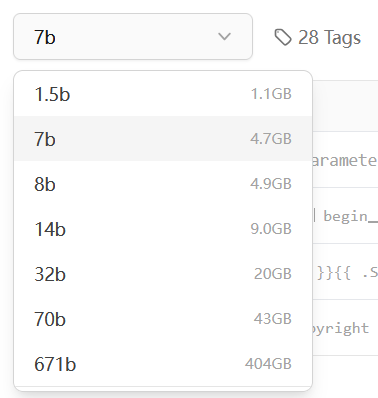The height and width of the screenshot is (398, 378).
Task: Click the 404GB size label
Action: tap(268, 364)
